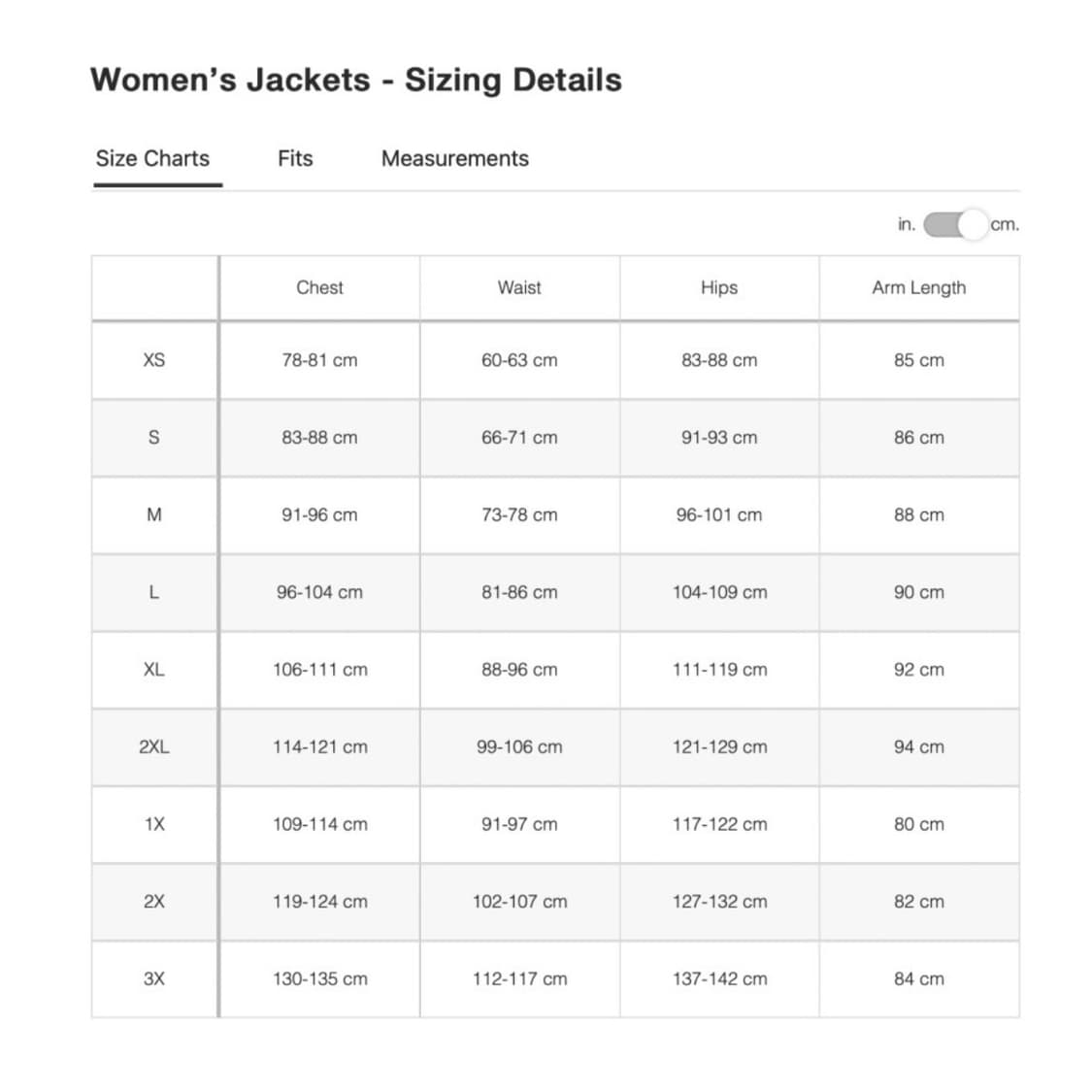Toggle the in./cm. unit switch
The image size is (1092, 1092).
click(x=955, y=225)
